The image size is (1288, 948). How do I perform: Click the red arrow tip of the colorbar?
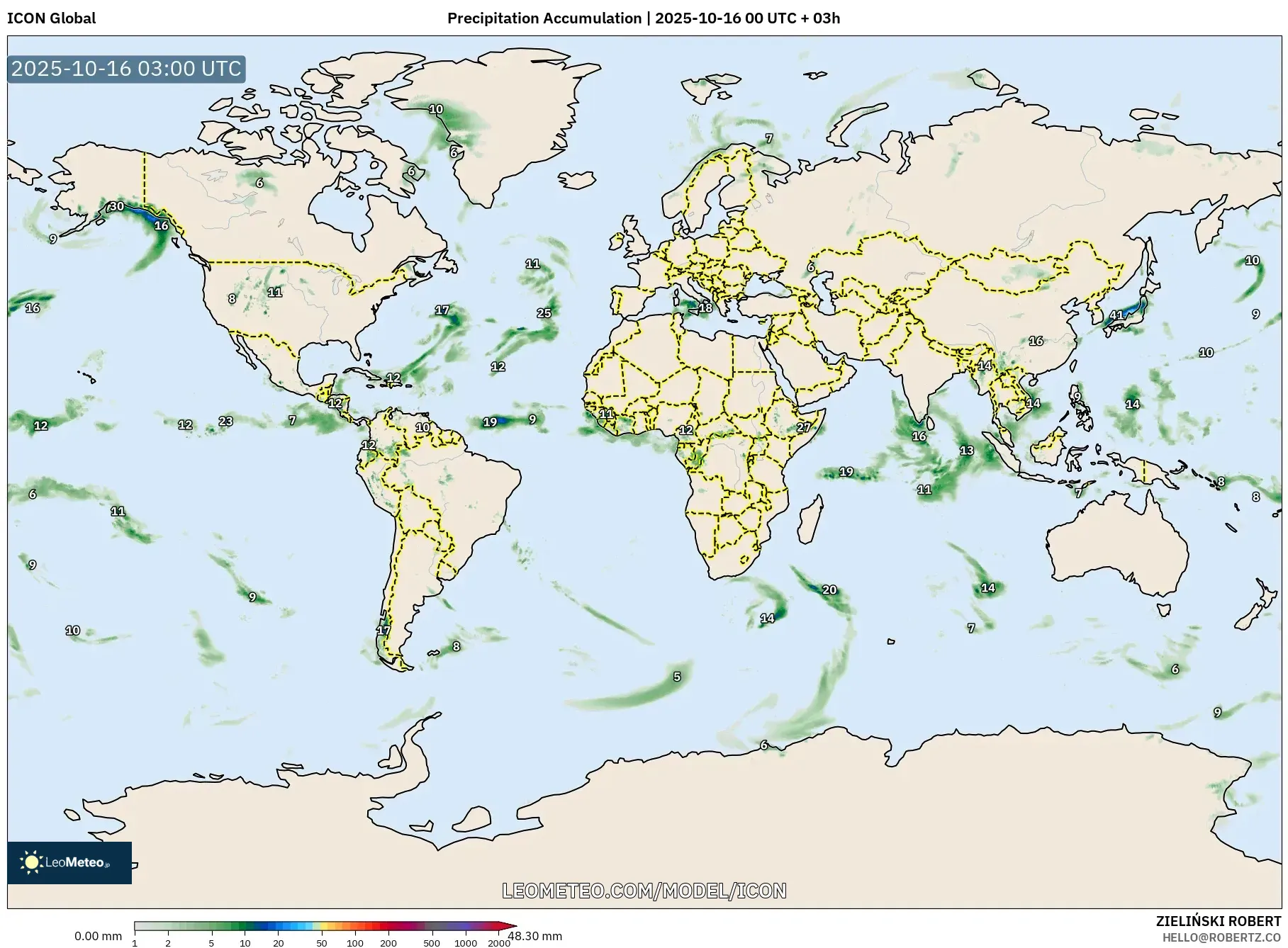coord(508,925)
